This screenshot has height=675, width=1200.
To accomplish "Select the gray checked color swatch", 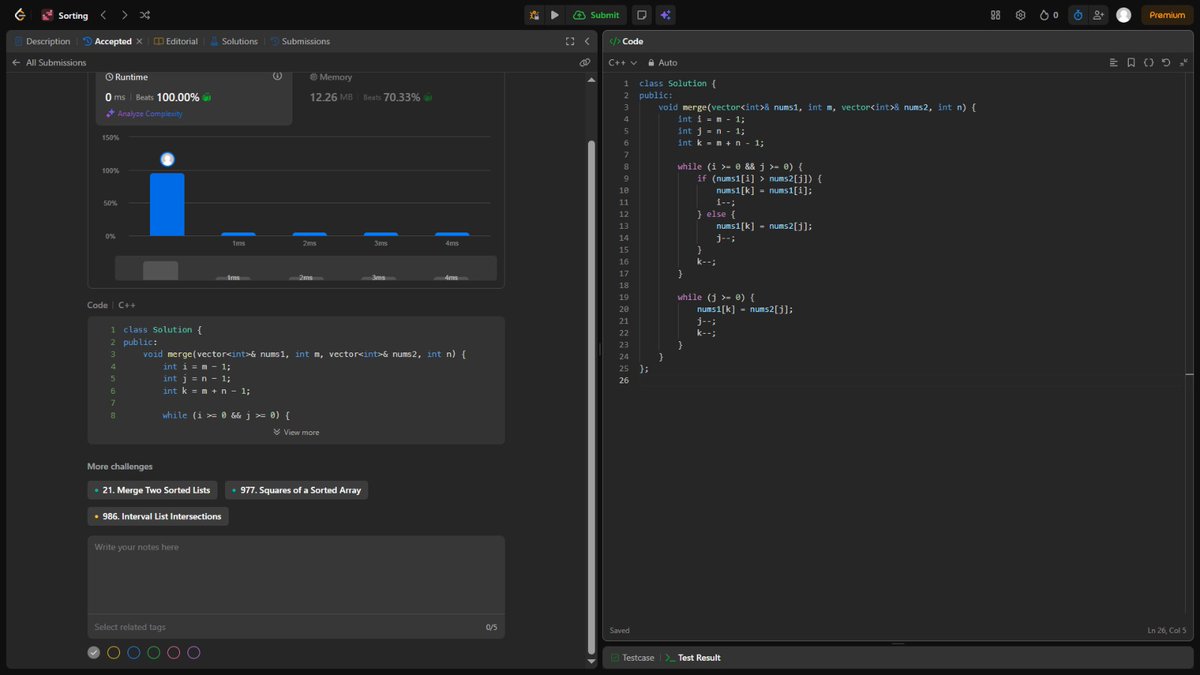I will [x=94, y=653].
